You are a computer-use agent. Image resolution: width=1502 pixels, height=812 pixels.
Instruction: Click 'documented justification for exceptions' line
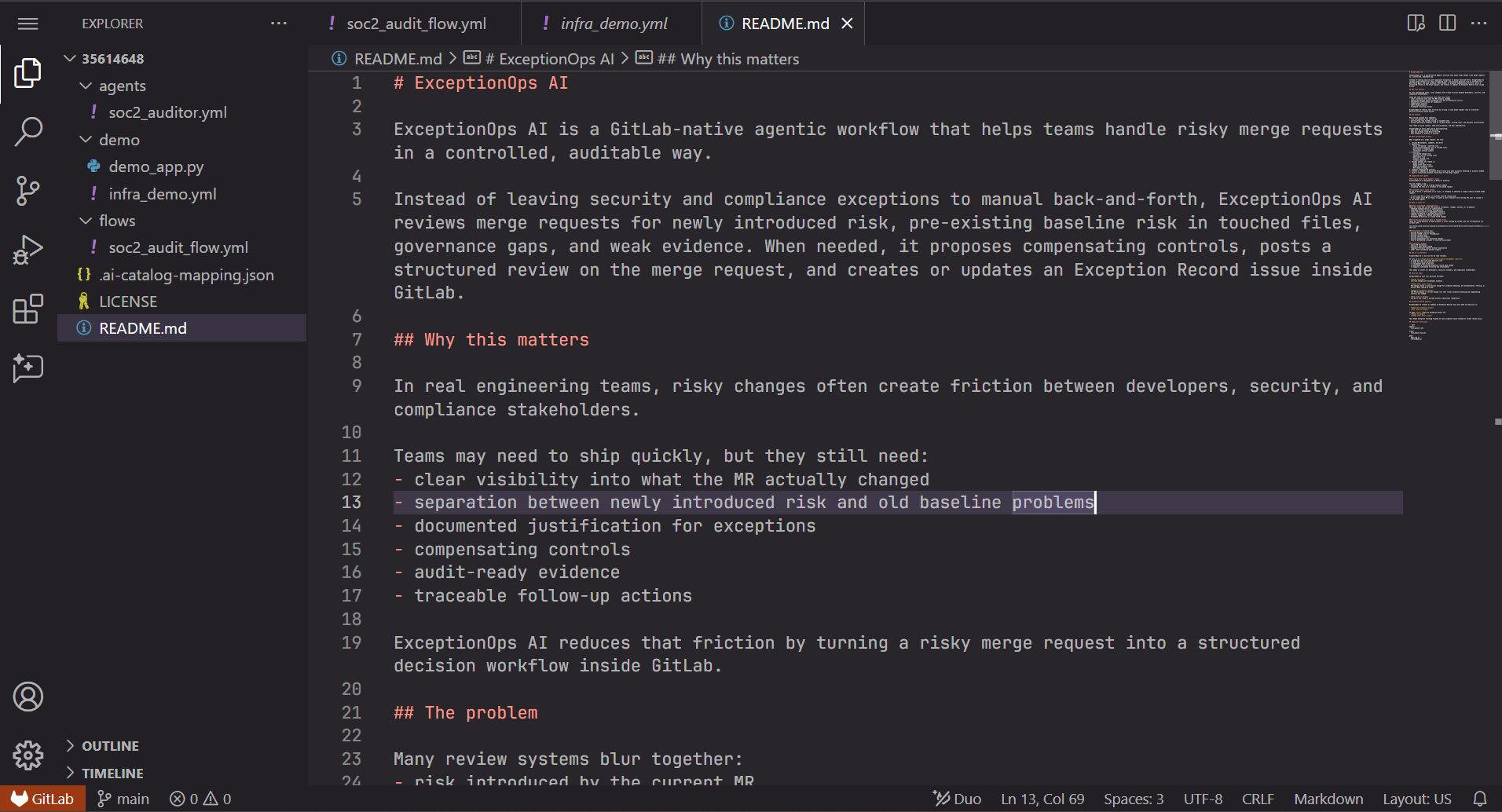(x=605, y=526)
